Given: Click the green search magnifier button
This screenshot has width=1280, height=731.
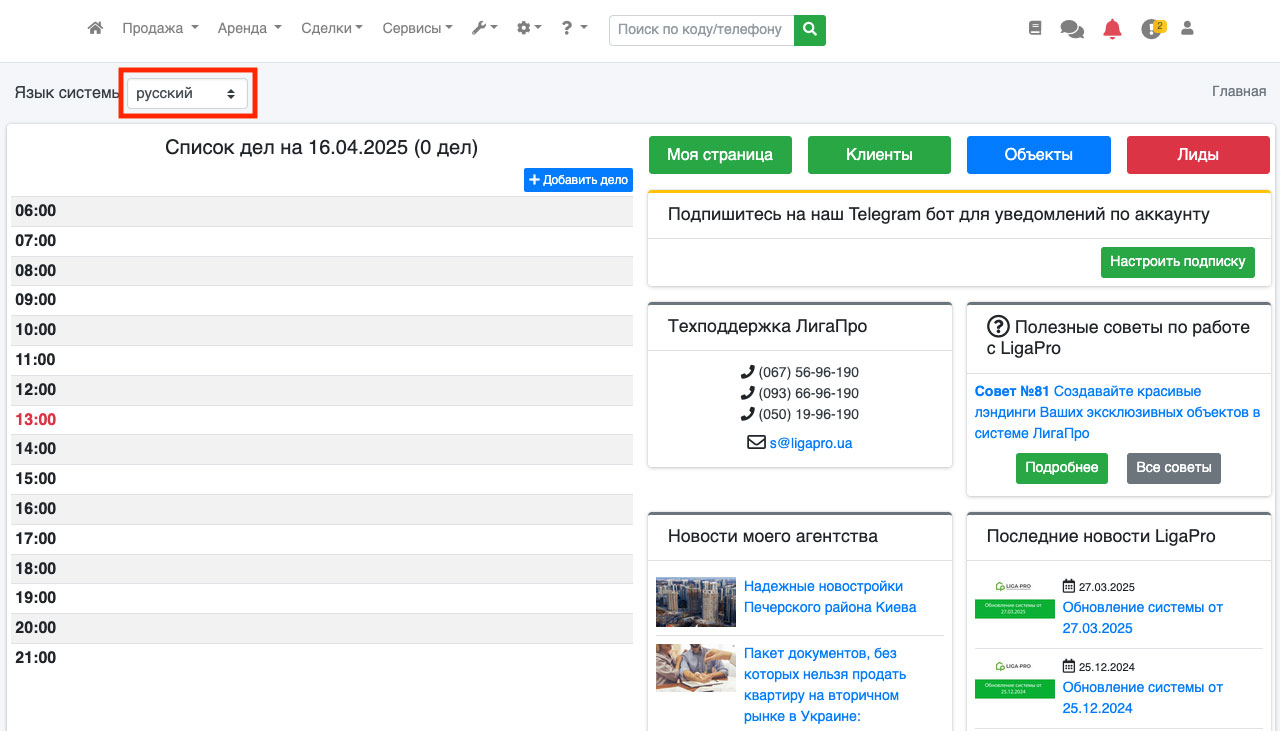Looking at the screenshot, I should click(x=810, y=30).
